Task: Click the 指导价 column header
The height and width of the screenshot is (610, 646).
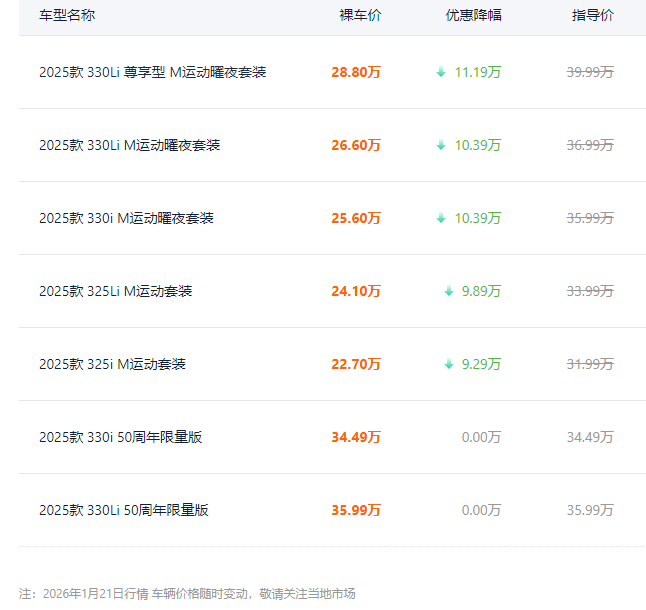Action: click(x=593, y=16)
